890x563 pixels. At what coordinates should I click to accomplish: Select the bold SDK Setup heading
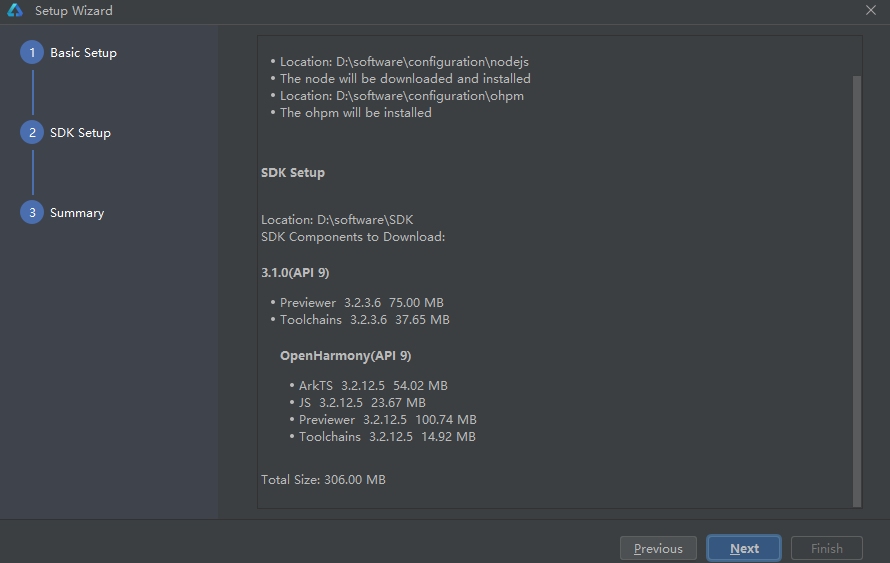293,173
